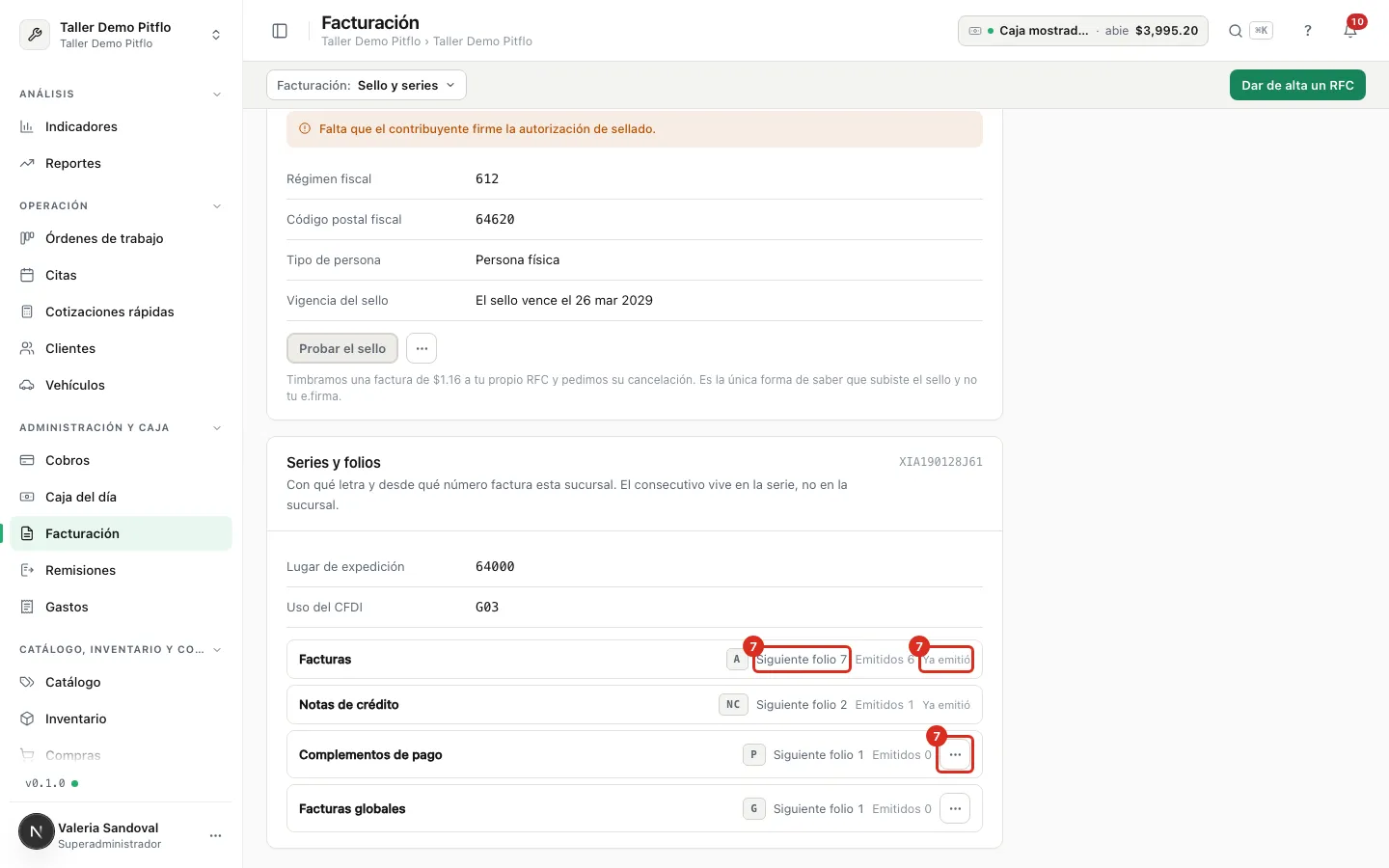
Task: Click the Clientes people icon
Action: (27, 348)
